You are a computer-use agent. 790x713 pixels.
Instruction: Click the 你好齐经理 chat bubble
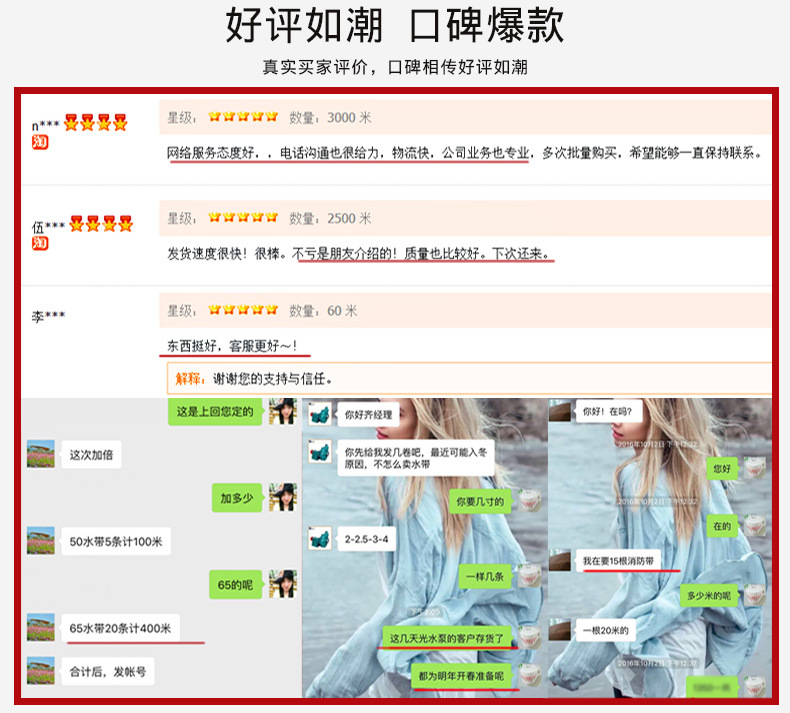click(x=368, y=415)
